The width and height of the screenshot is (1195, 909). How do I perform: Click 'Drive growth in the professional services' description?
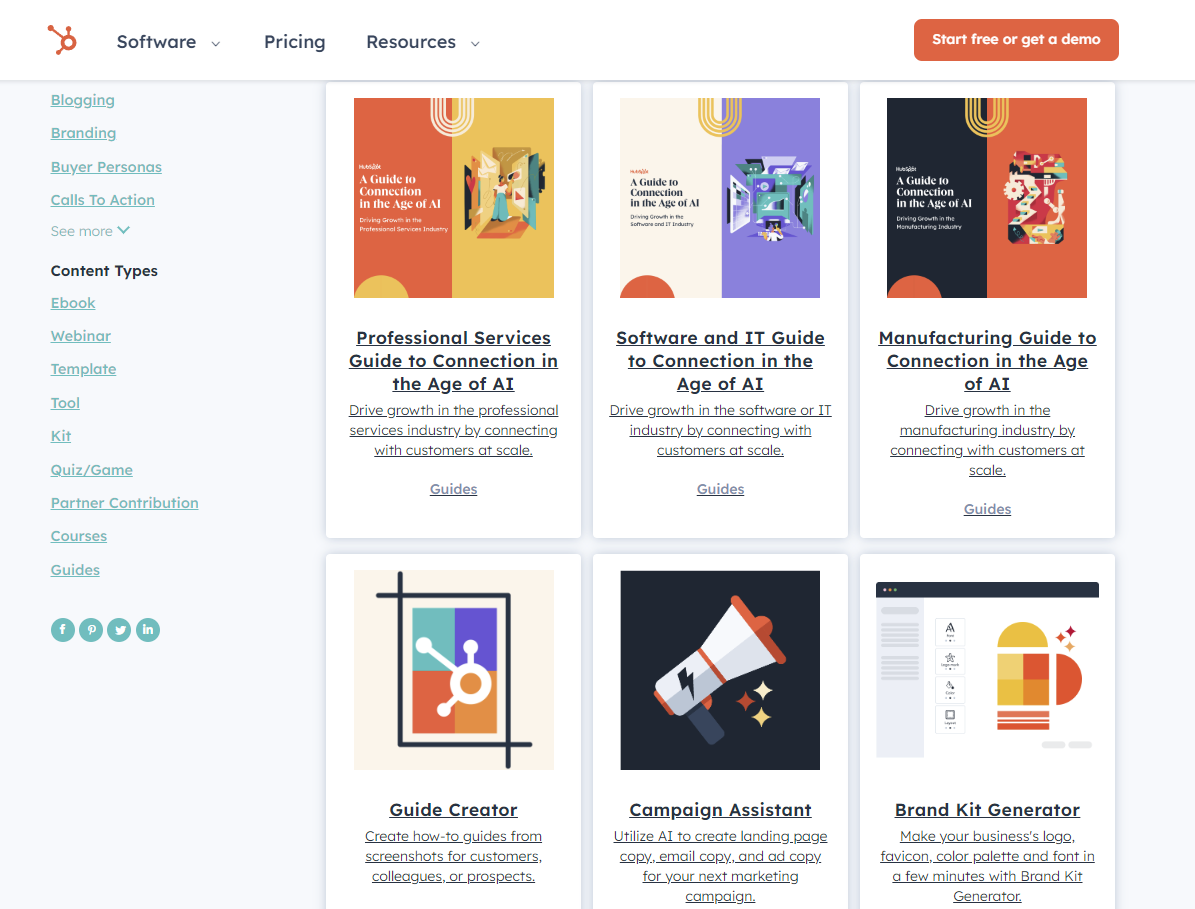tap(453, 430)
